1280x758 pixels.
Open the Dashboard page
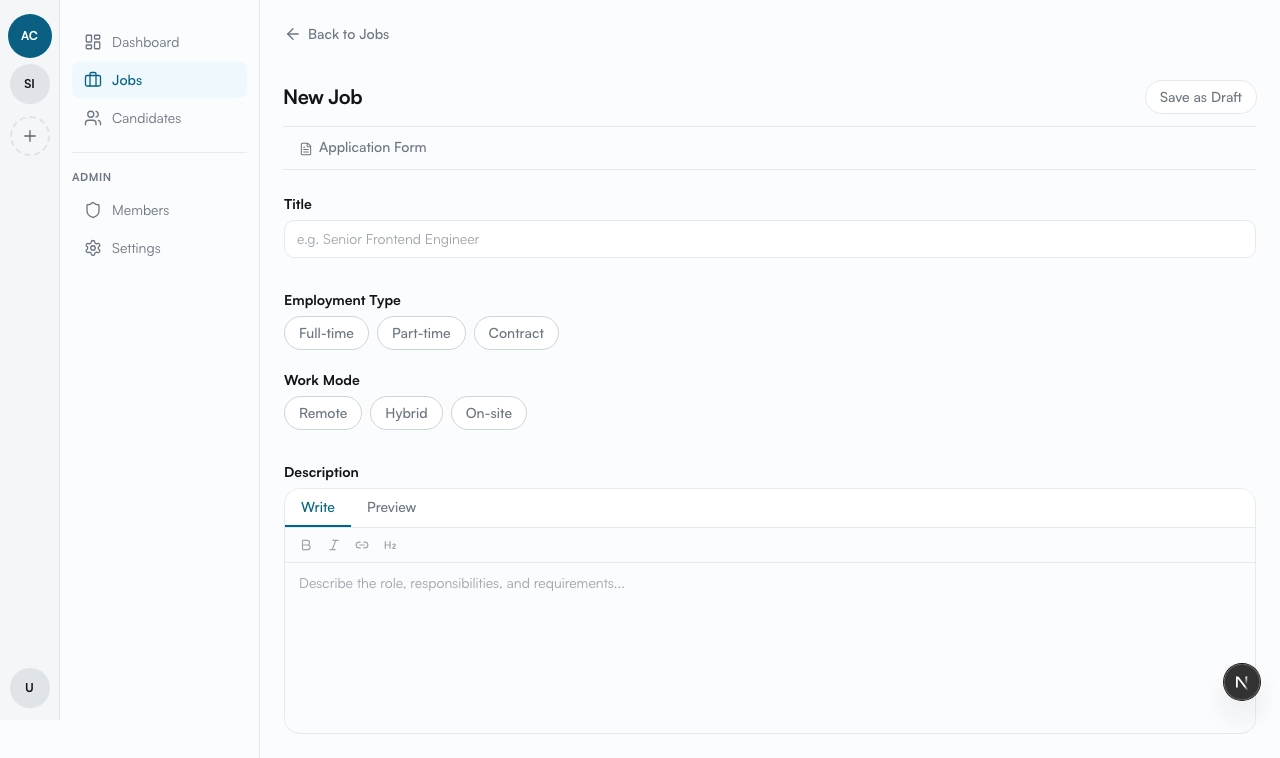(159, 42)
